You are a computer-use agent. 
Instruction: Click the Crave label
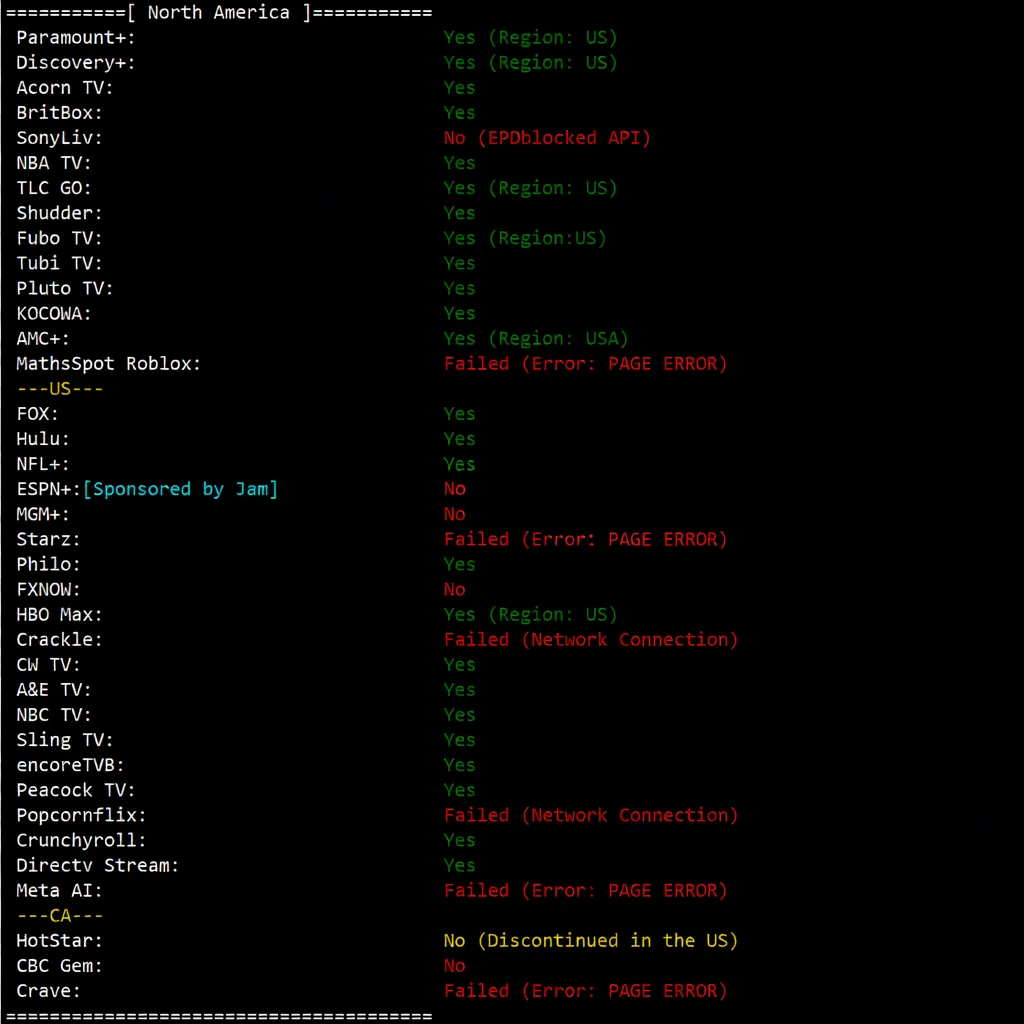click(48, 991)
